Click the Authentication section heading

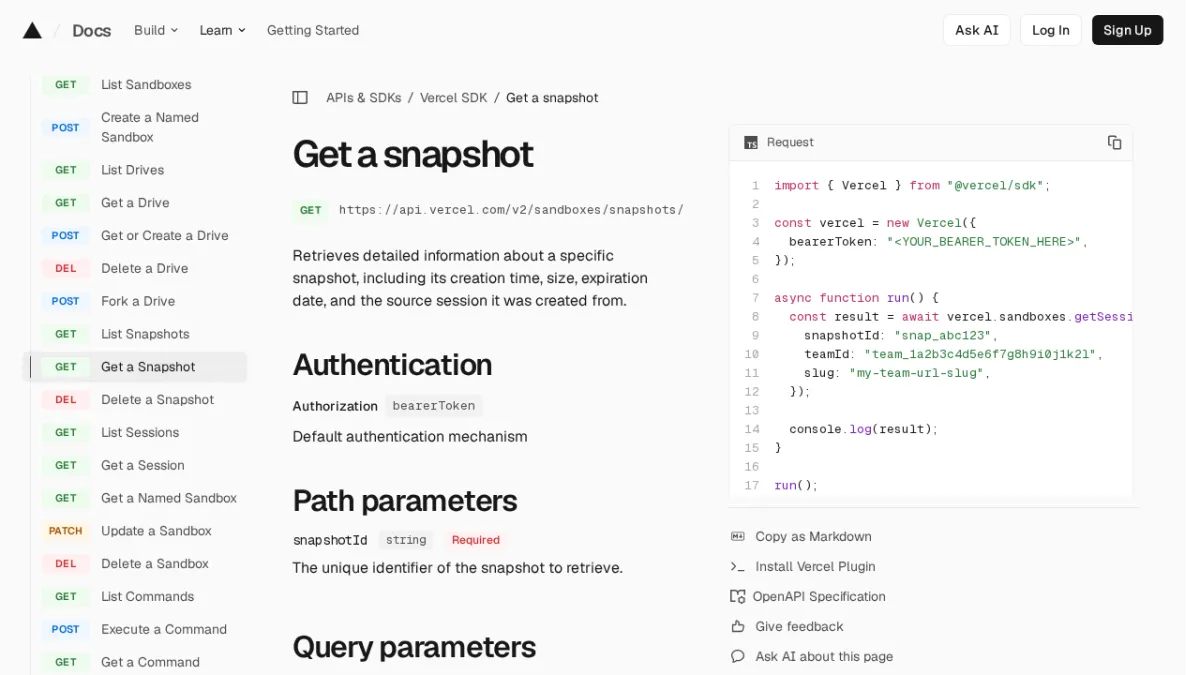[x=392, y=364]
